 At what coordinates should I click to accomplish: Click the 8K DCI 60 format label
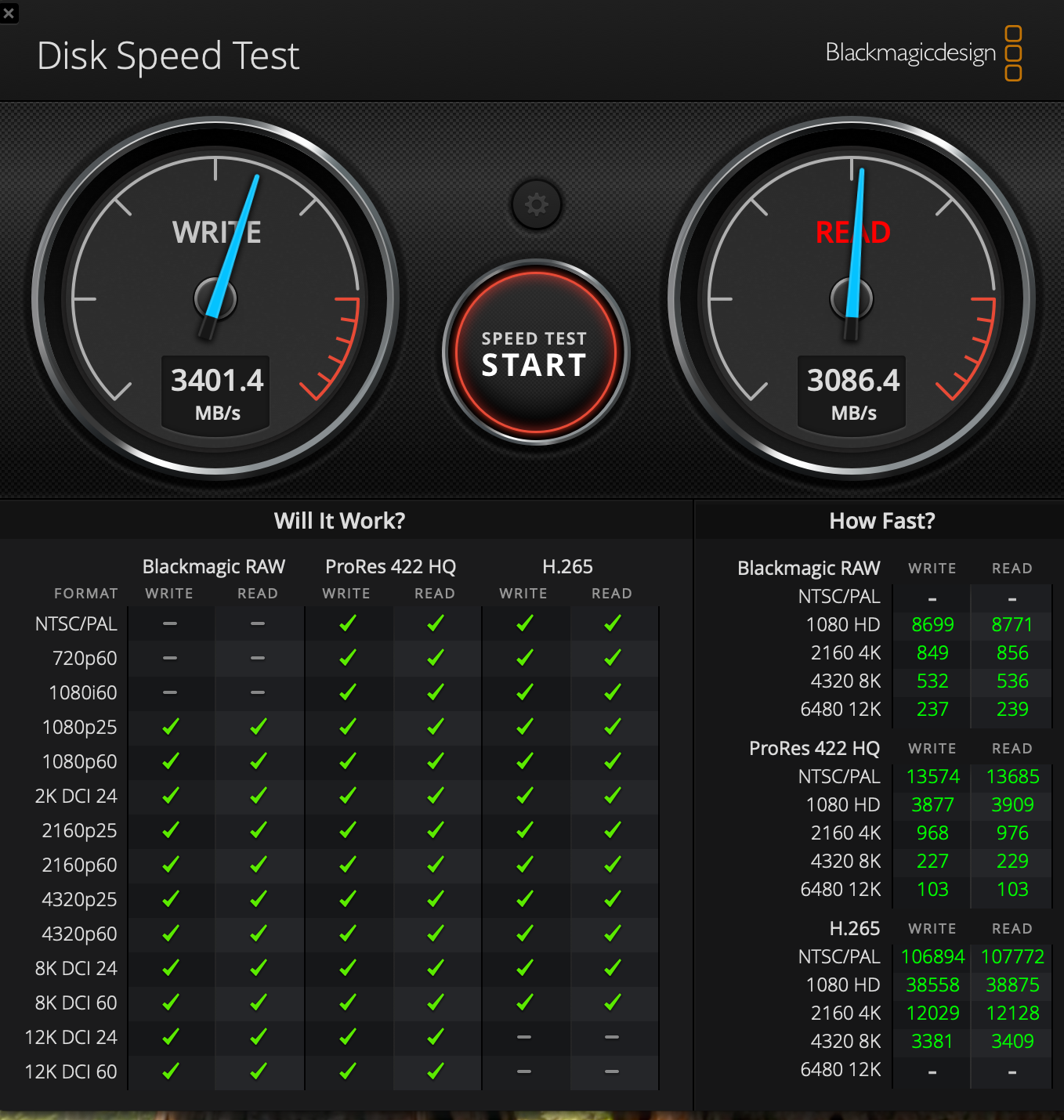click(76, 1003)
